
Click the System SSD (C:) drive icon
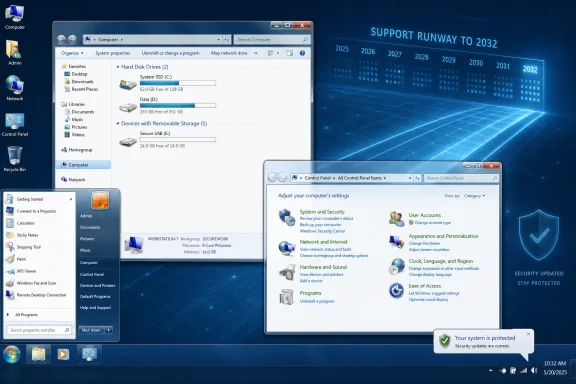128,84
